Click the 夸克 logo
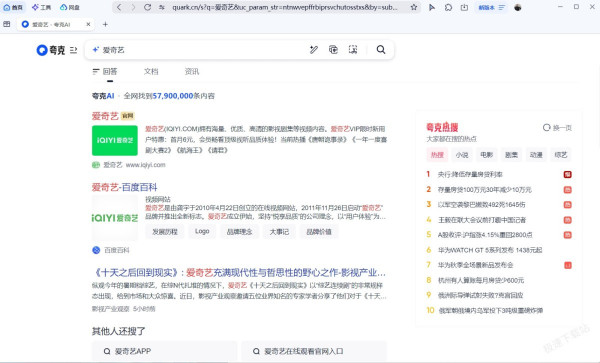The width and height of the screenshot is (600, 363). 51,50
